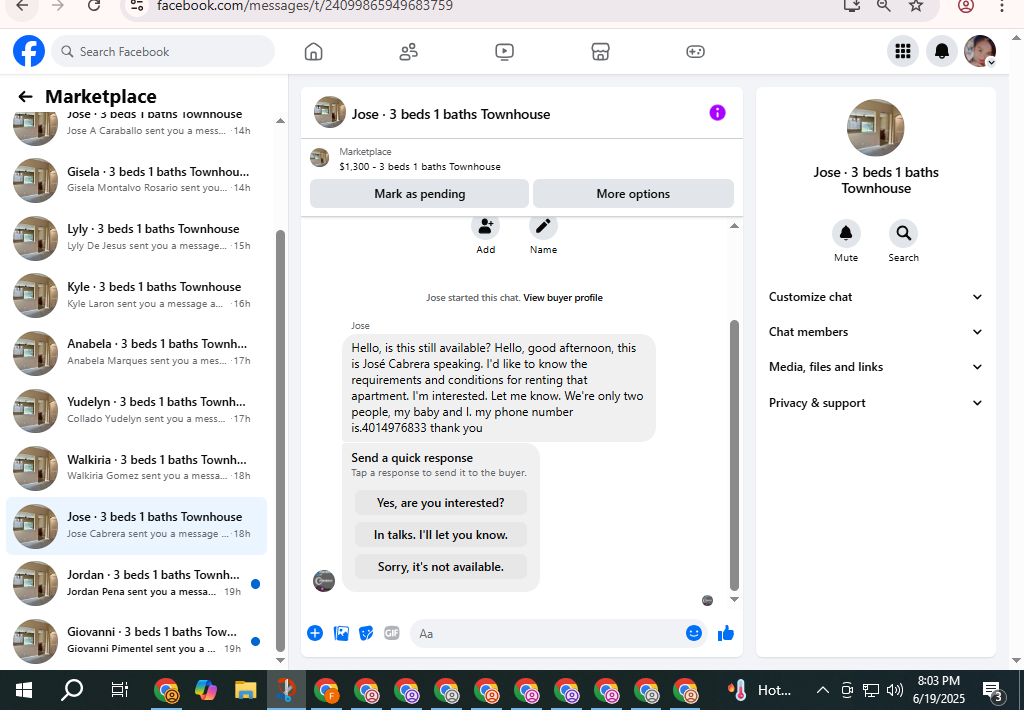
Task: Open Lyly conversation in list
Action: [136, 237]
